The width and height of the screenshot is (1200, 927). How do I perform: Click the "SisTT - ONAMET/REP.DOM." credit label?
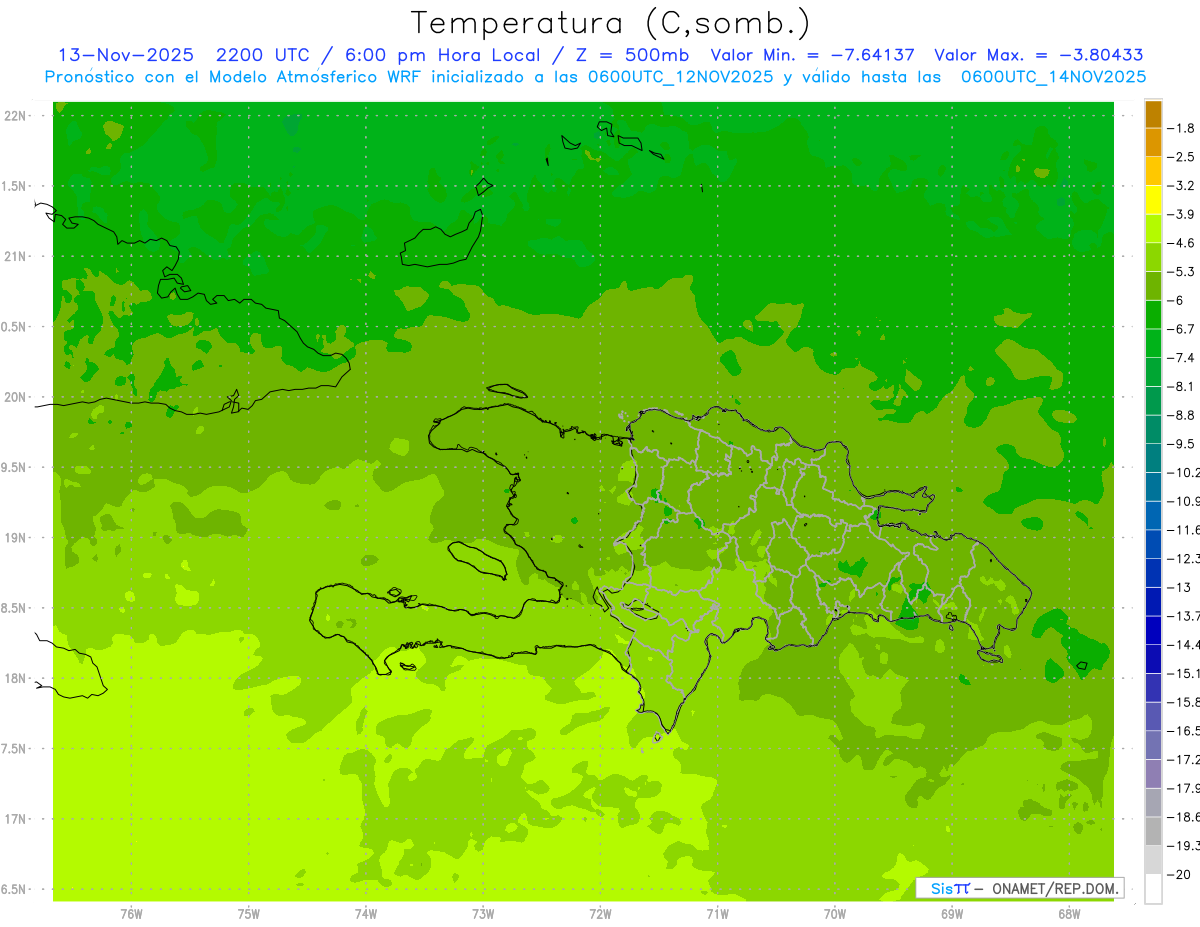point(1020,888)
